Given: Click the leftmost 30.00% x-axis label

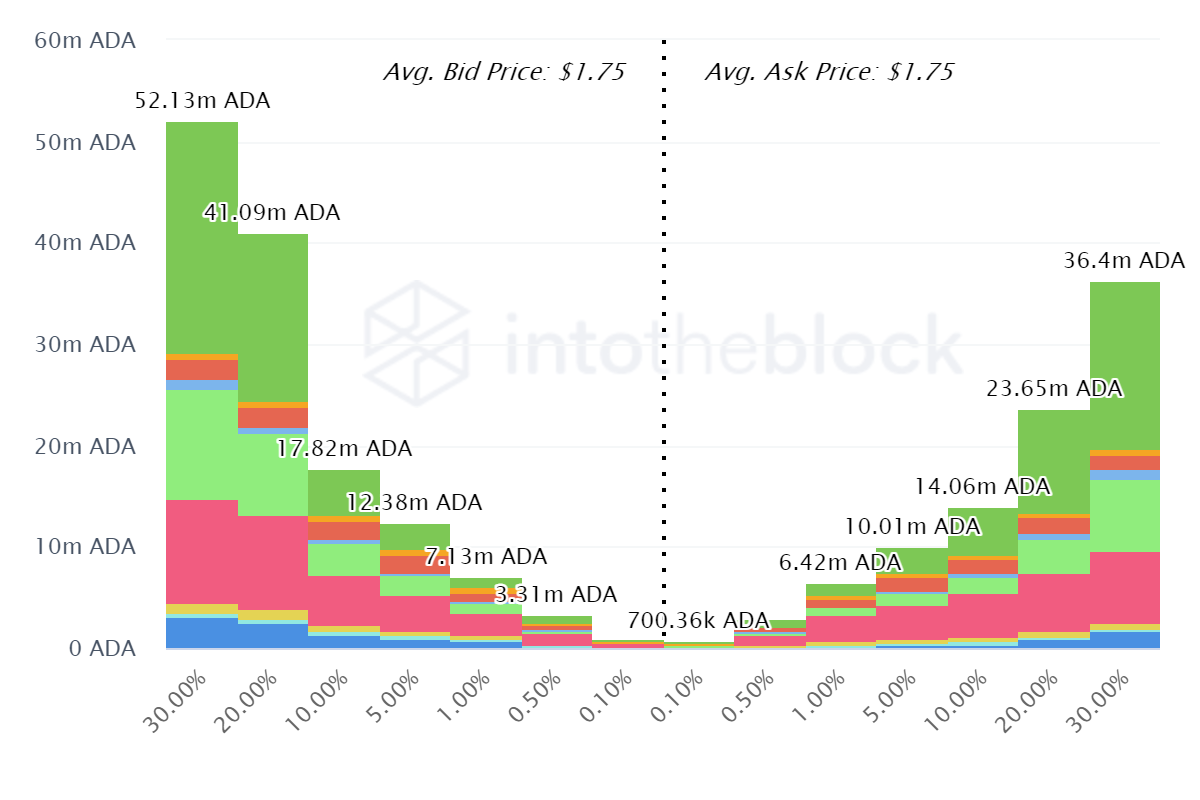Looking at the screenshot, I should pyautogui.click(x=174, y=702).
